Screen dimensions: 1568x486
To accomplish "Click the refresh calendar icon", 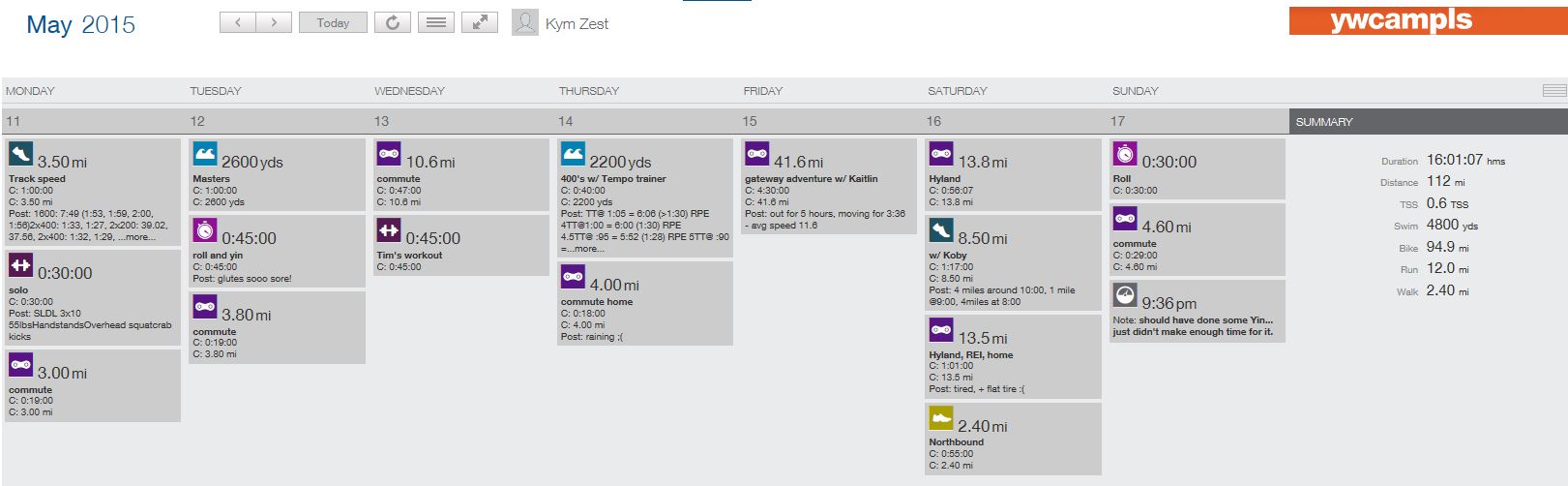I will click(x=393, y=22).
